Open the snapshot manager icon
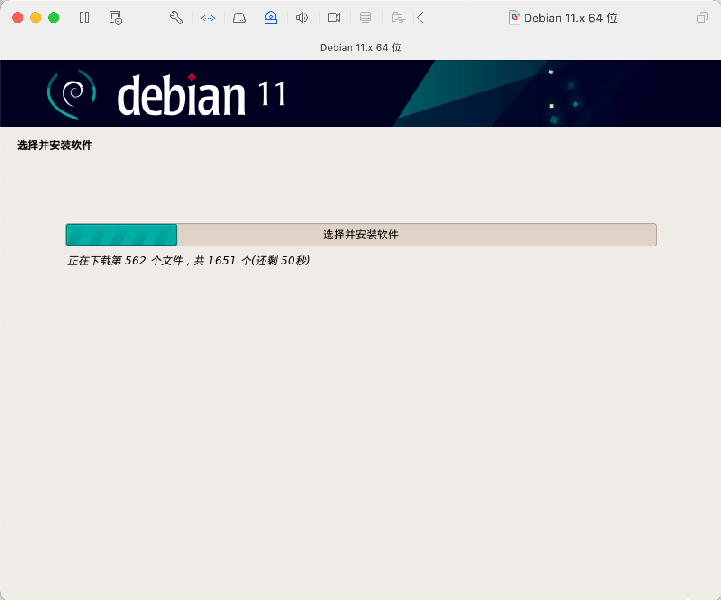721x600 pixels. click(x=115, y=18)
